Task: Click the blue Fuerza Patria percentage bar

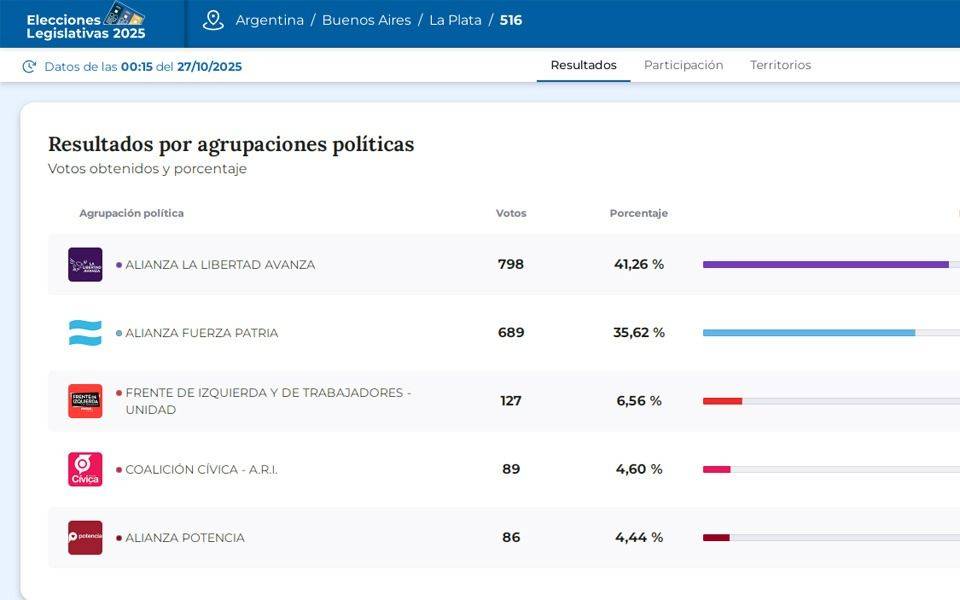Action: pos(808,333)
